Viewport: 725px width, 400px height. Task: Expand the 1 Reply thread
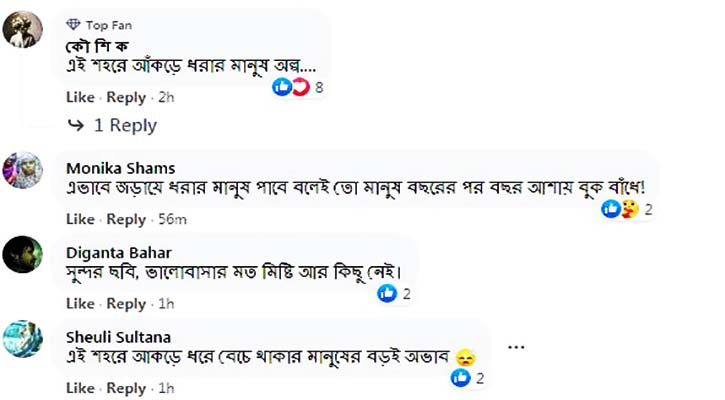[x=125, y=125]
